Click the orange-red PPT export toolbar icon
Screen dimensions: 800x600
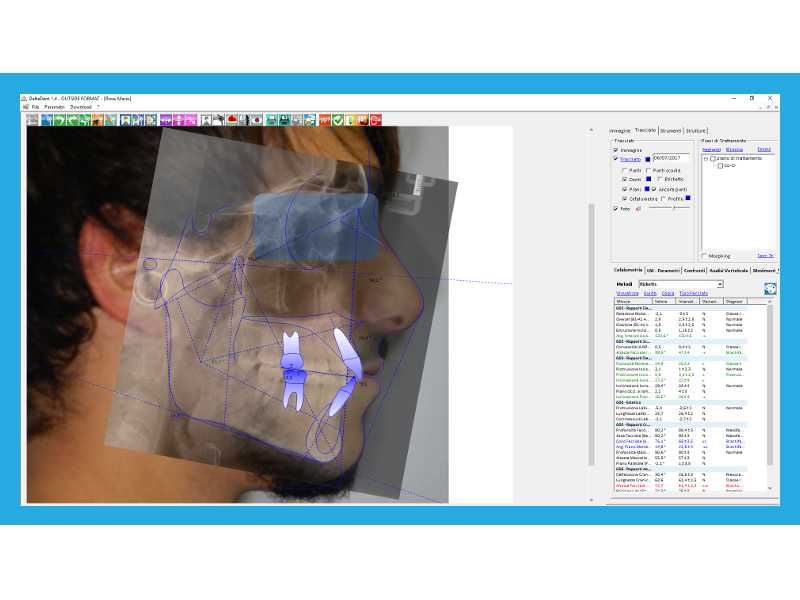click(x=324, y=120)
